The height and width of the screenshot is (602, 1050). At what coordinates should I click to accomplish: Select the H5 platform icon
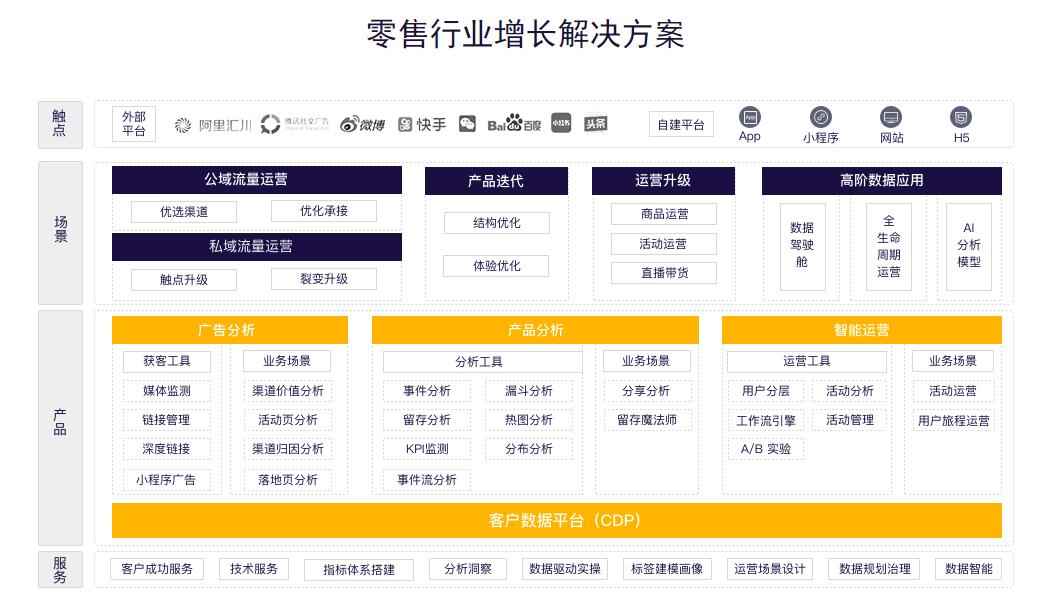[x=961, y=117]
